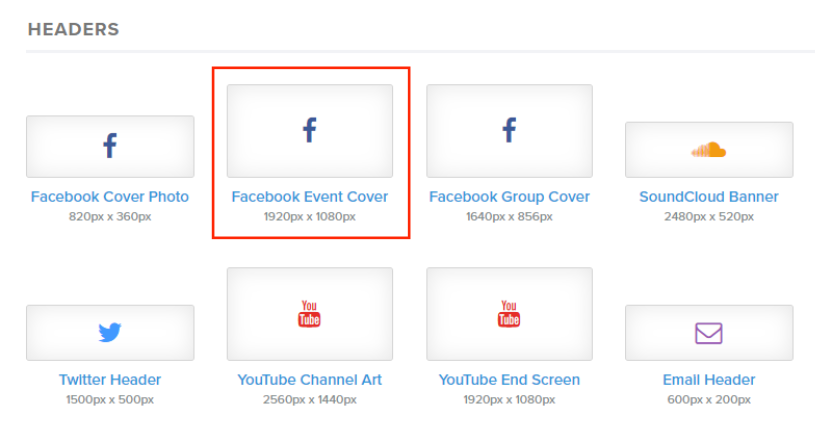Image resolution: width=815 pixels, height=447 pixels.
Task: Click the Facebook icon above Facebook Group Cover
Action: coord(509,130)
